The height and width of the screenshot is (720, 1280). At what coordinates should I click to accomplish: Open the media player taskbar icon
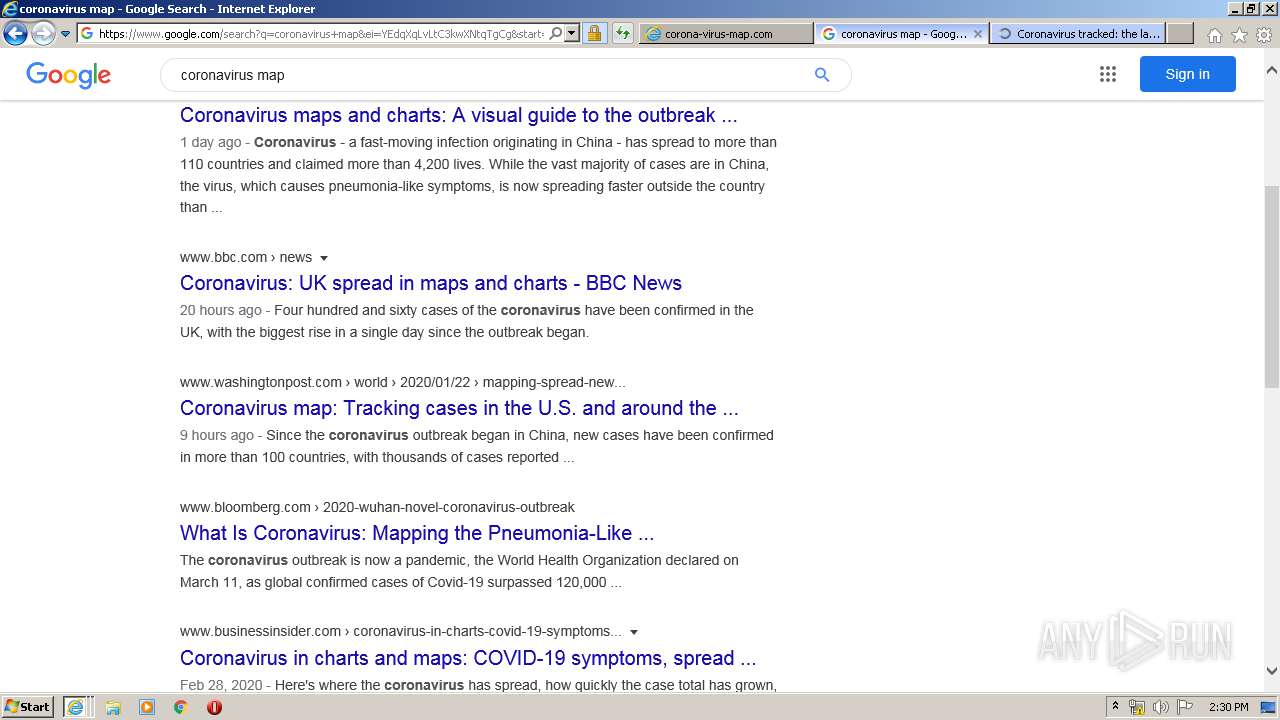[x=147, y=707]
